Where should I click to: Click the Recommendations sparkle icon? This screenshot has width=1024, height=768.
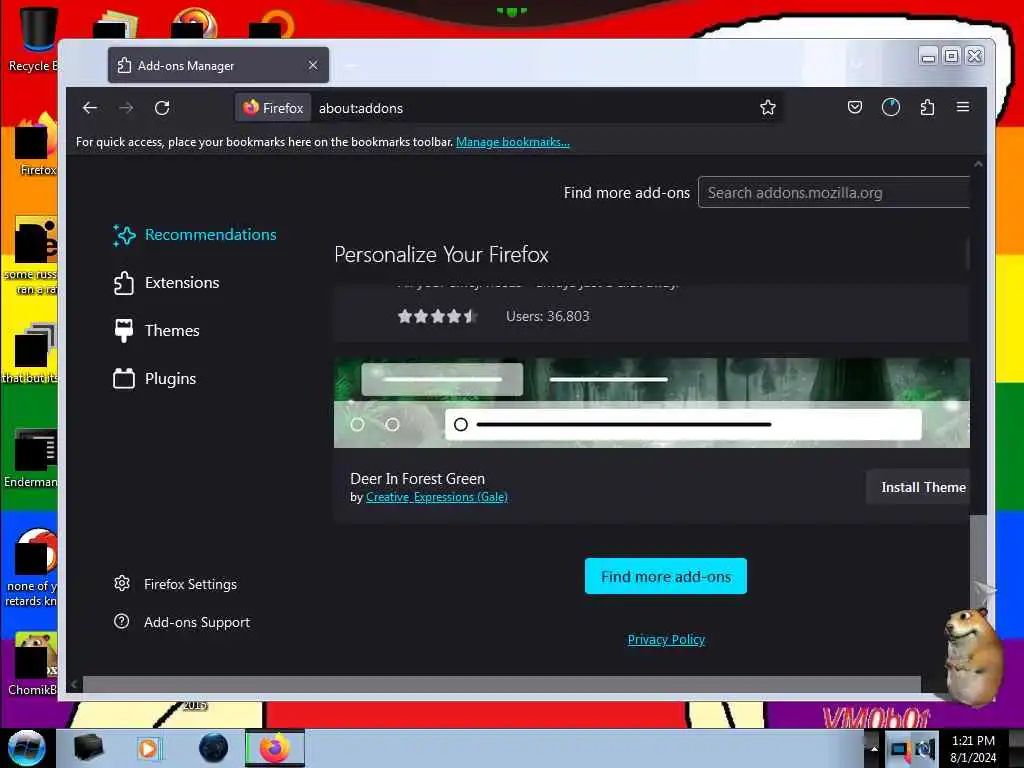pyautogui.click(x=124, y=234)
